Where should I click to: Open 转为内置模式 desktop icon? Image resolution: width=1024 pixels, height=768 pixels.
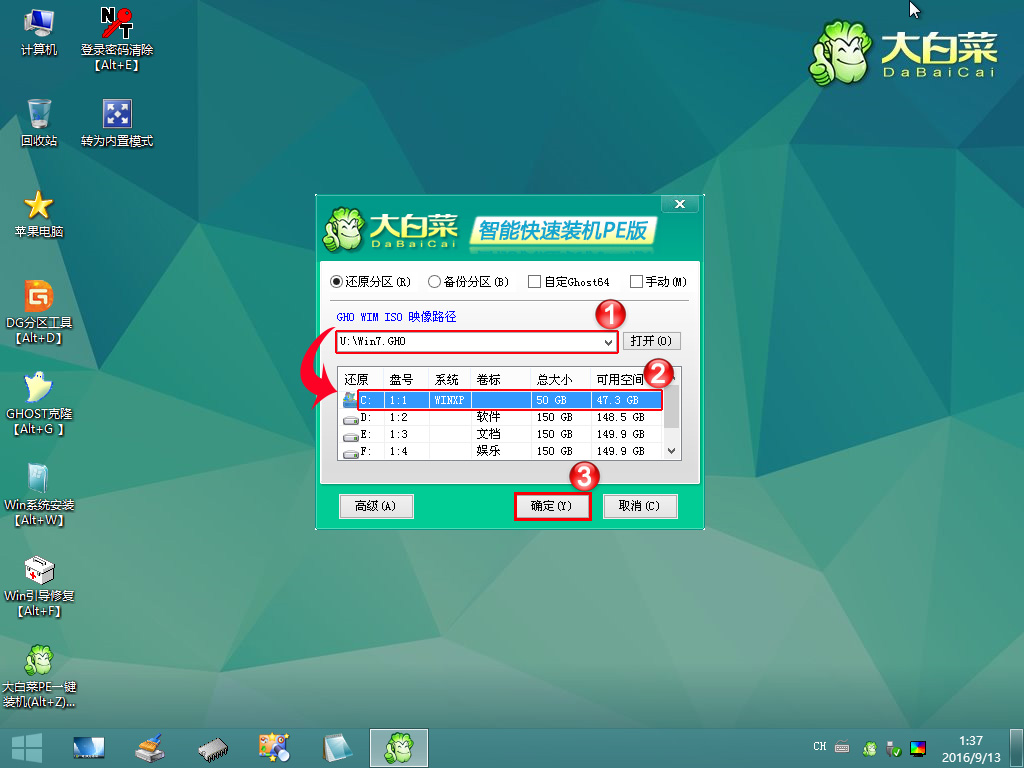coord(116,114)
